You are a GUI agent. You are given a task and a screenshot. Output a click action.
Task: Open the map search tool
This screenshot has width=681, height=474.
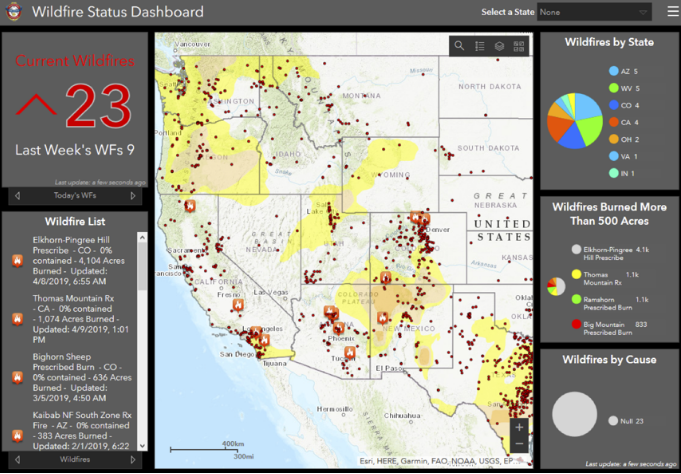pos(459,46)
